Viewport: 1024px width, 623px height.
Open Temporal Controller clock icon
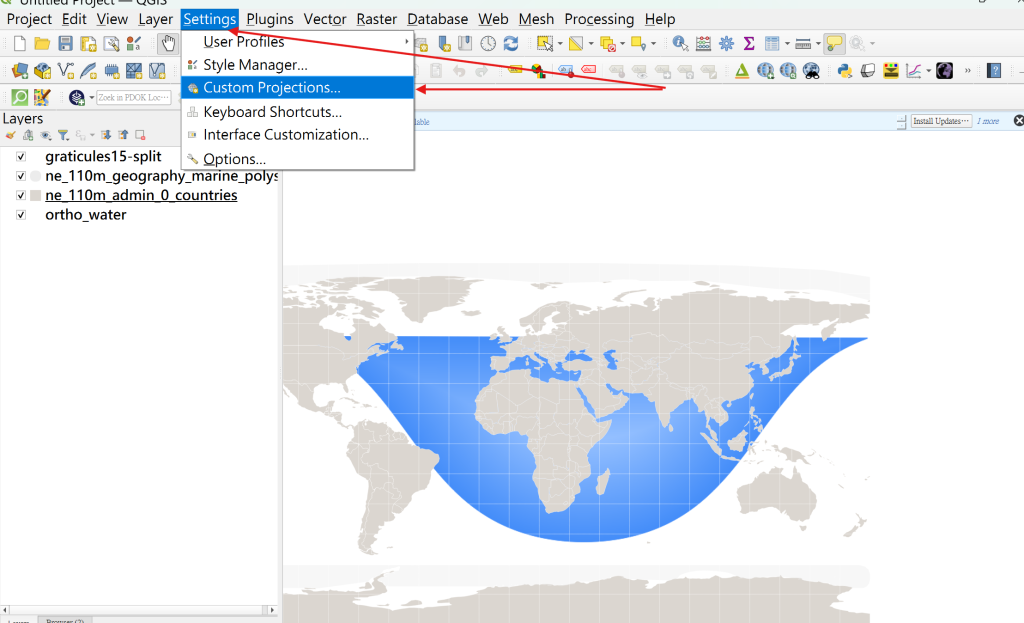pos(488,44)
